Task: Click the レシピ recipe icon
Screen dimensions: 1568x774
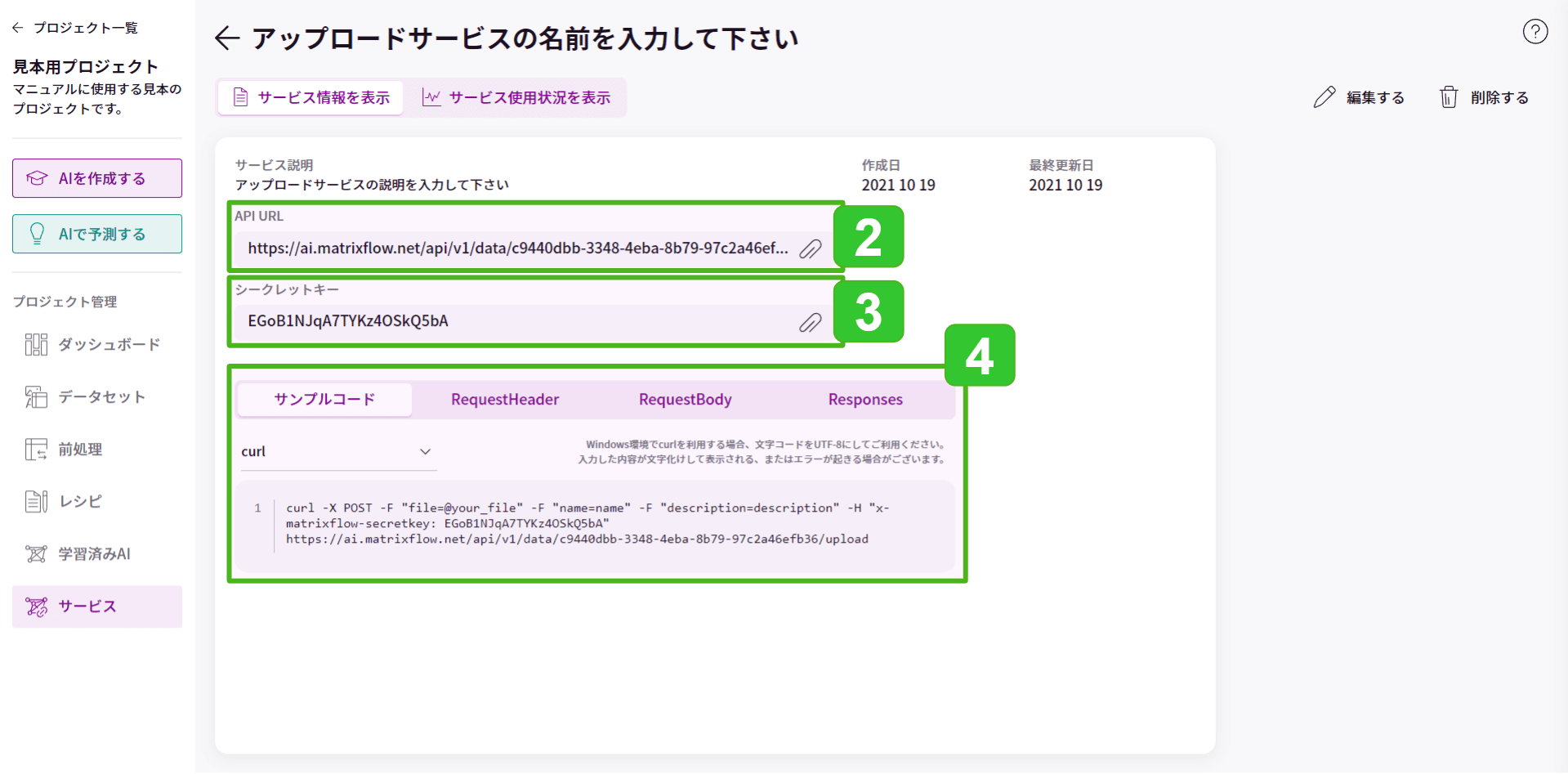Action: point(36,502)
